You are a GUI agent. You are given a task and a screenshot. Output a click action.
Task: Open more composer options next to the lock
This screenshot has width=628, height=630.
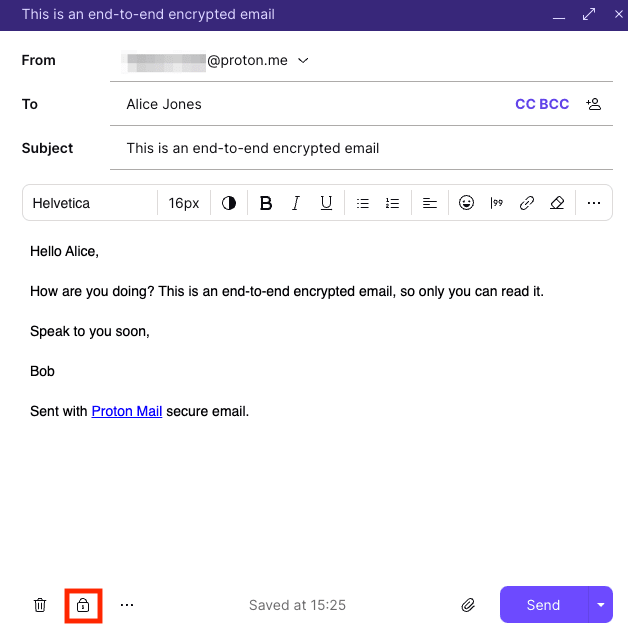click(x=127, y=605)
